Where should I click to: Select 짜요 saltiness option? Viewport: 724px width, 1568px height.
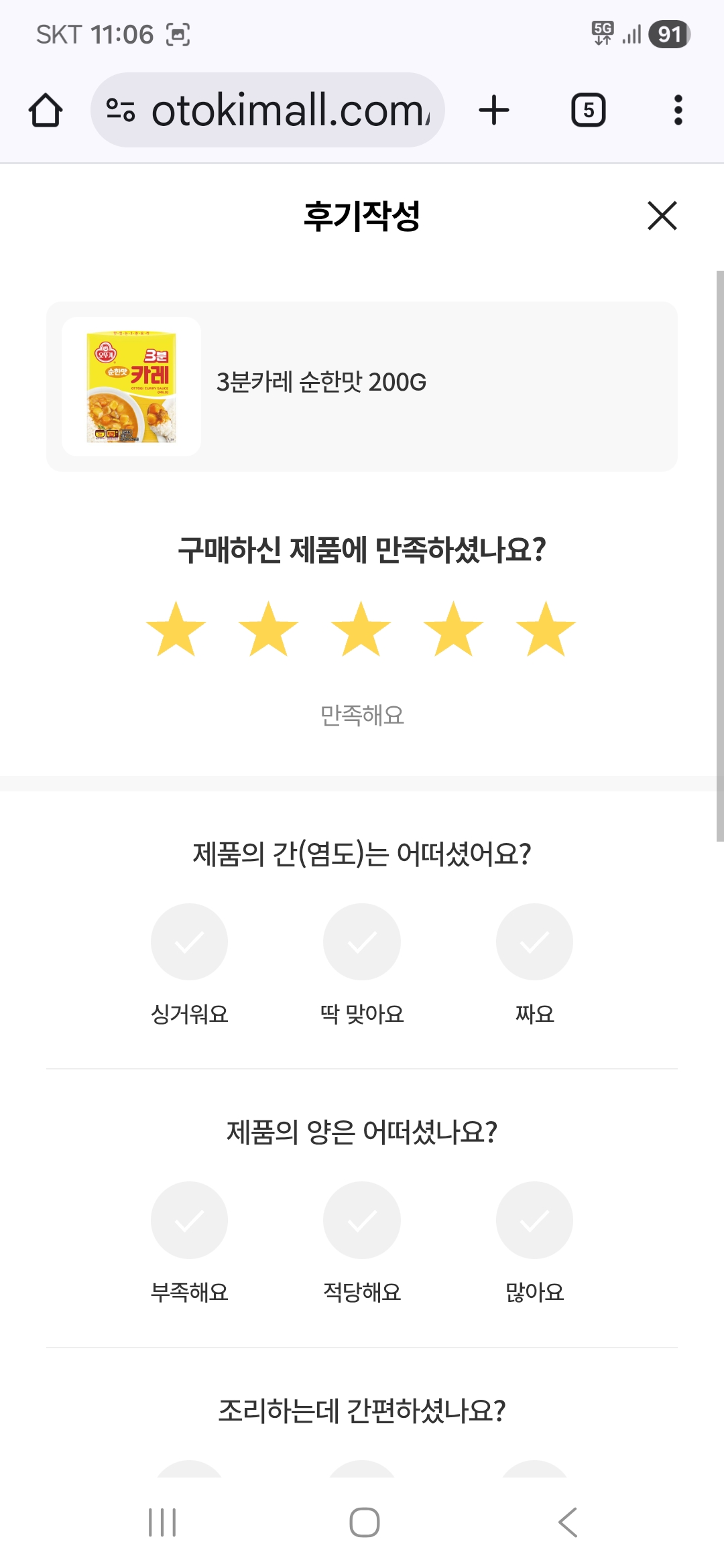pyautogui.click(x=534, y=942)
